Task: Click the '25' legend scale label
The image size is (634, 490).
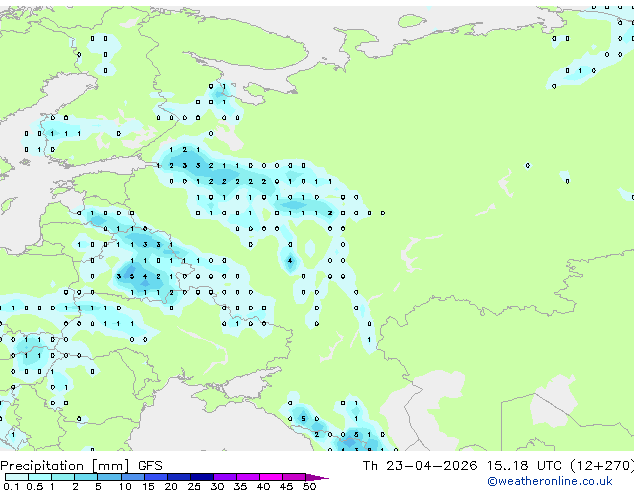Action: (x=194, y=486)
